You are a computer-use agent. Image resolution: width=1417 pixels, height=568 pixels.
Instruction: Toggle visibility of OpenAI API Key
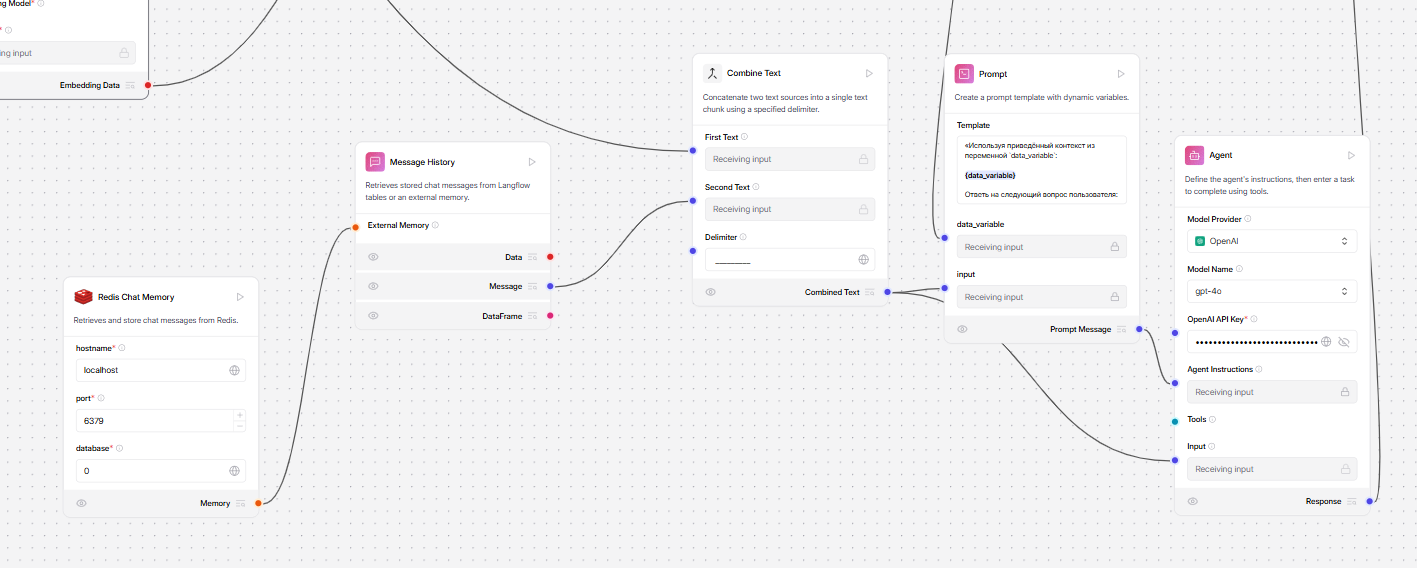tap(1343, 342)
